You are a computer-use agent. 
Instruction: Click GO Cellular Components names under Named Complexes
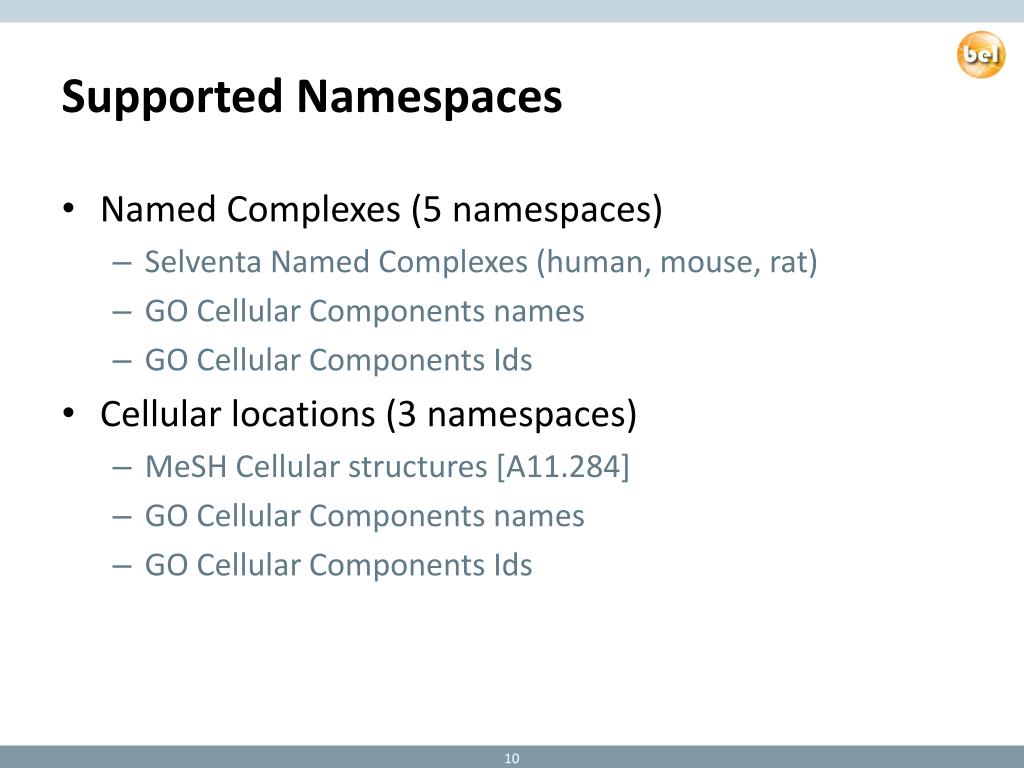coord(364,311)
